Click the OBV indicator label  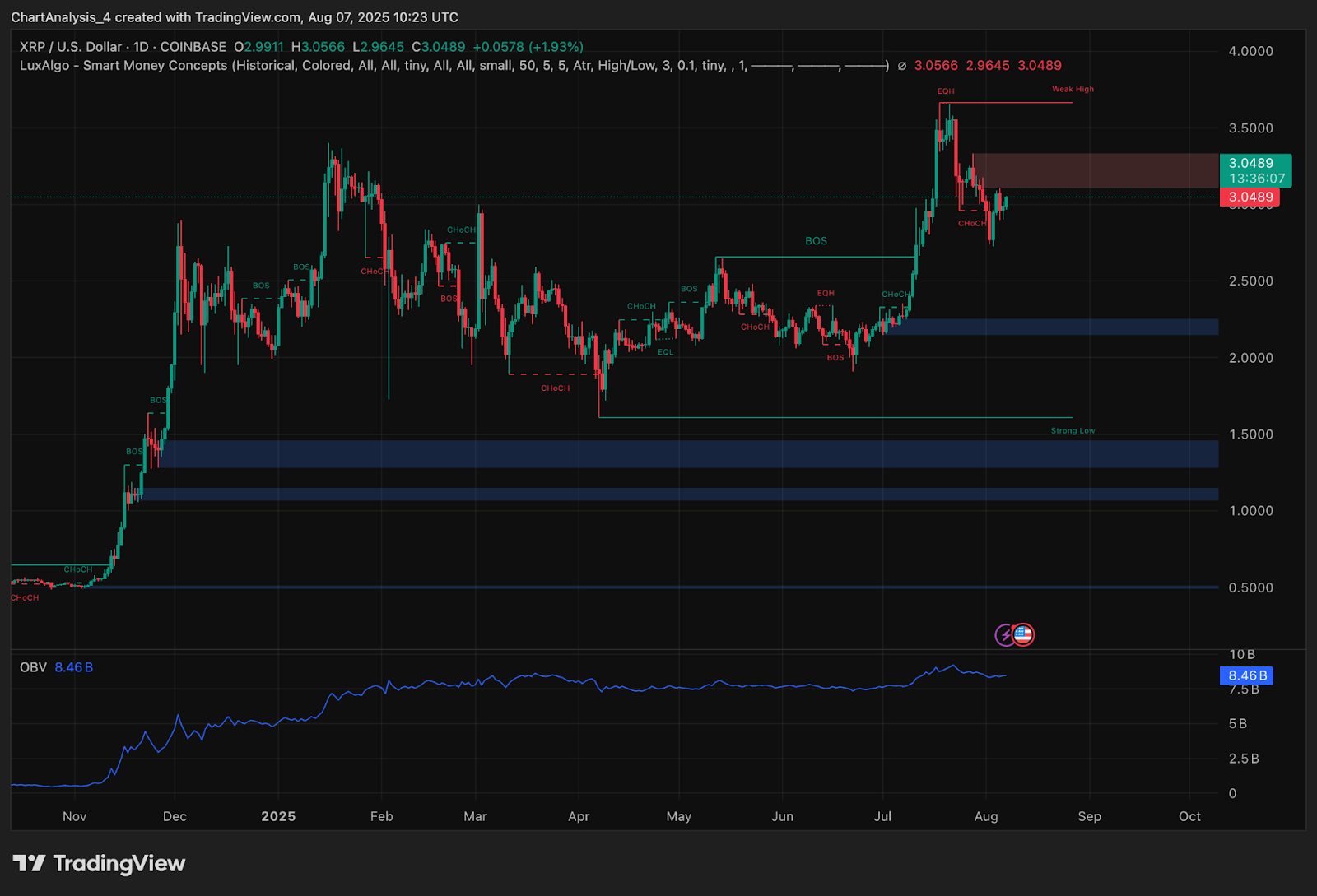click(34, 667)
